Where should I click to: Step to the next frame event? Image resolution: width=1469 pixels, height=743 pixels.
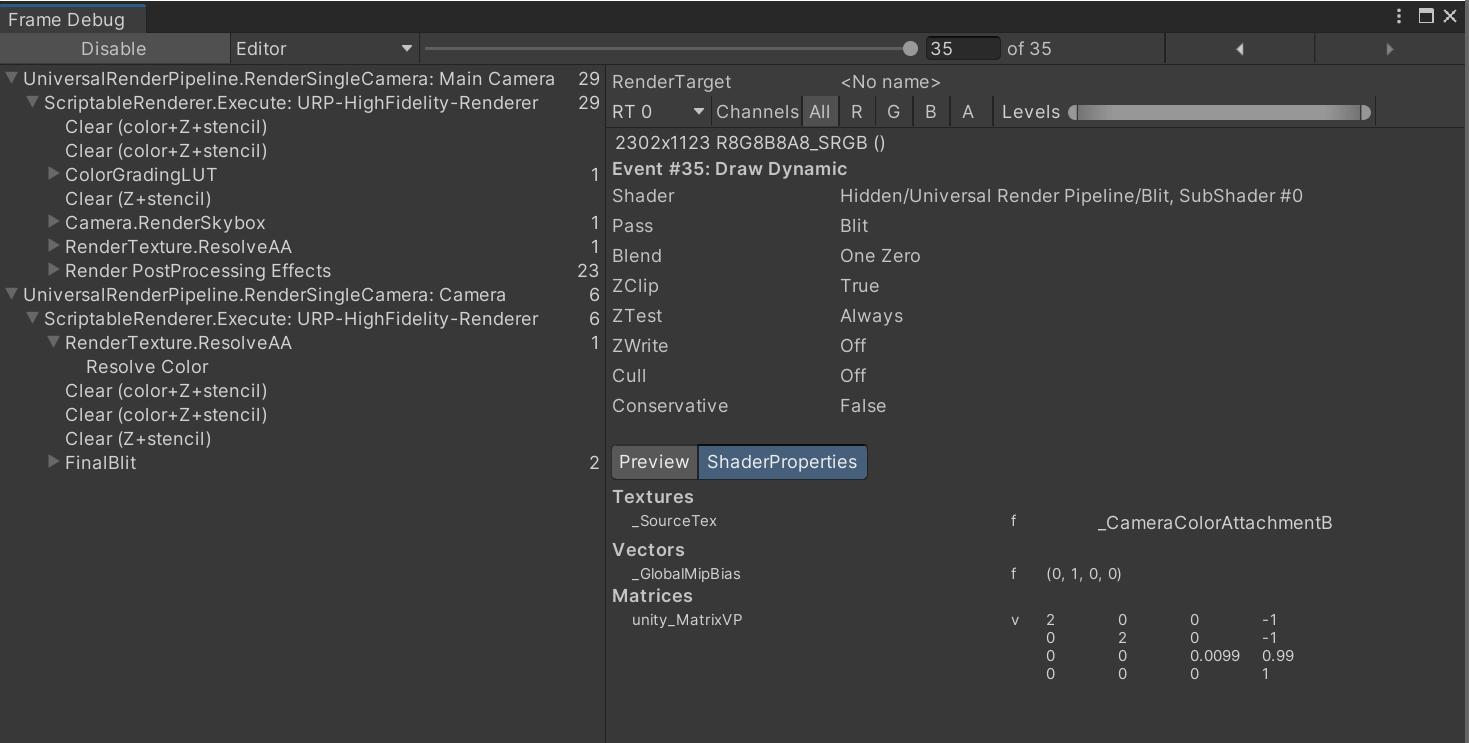click(1389, 47)
